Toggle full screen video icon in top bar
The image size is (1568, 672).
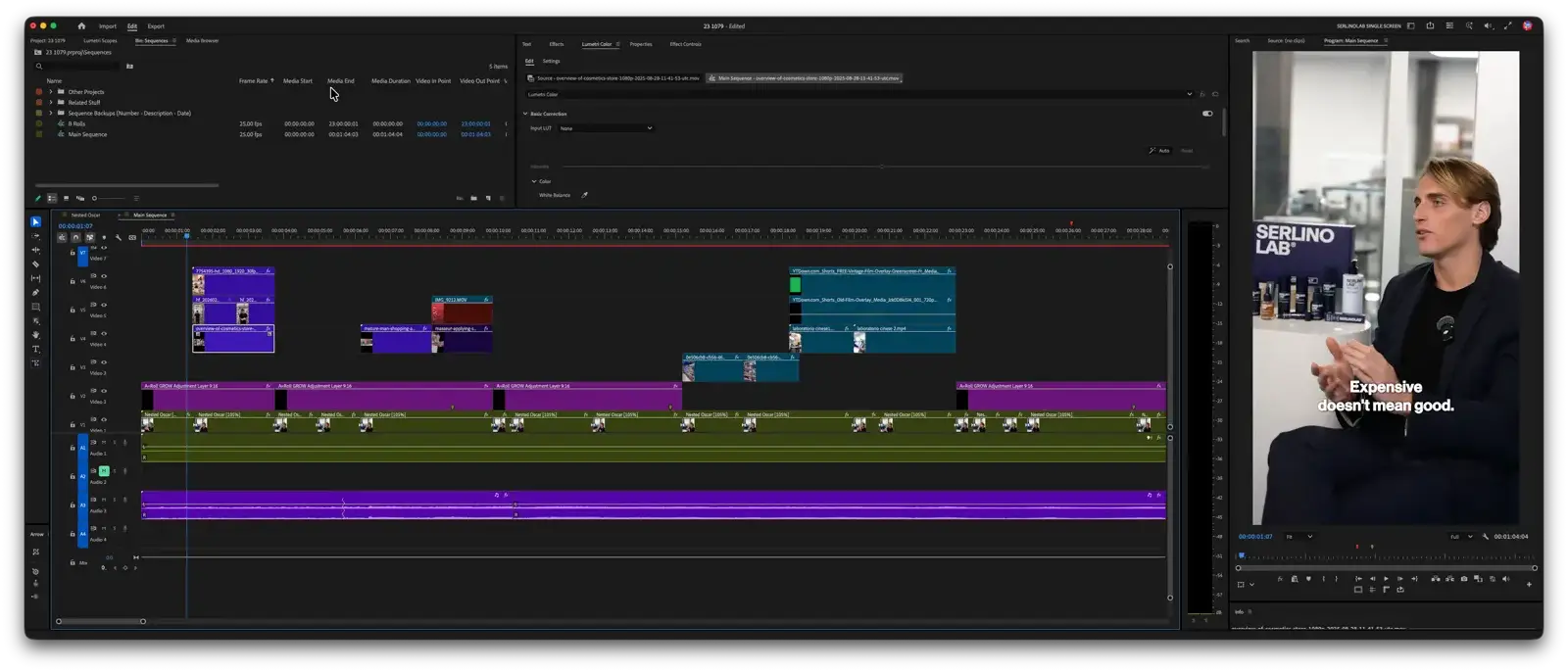coord(1507,26)
